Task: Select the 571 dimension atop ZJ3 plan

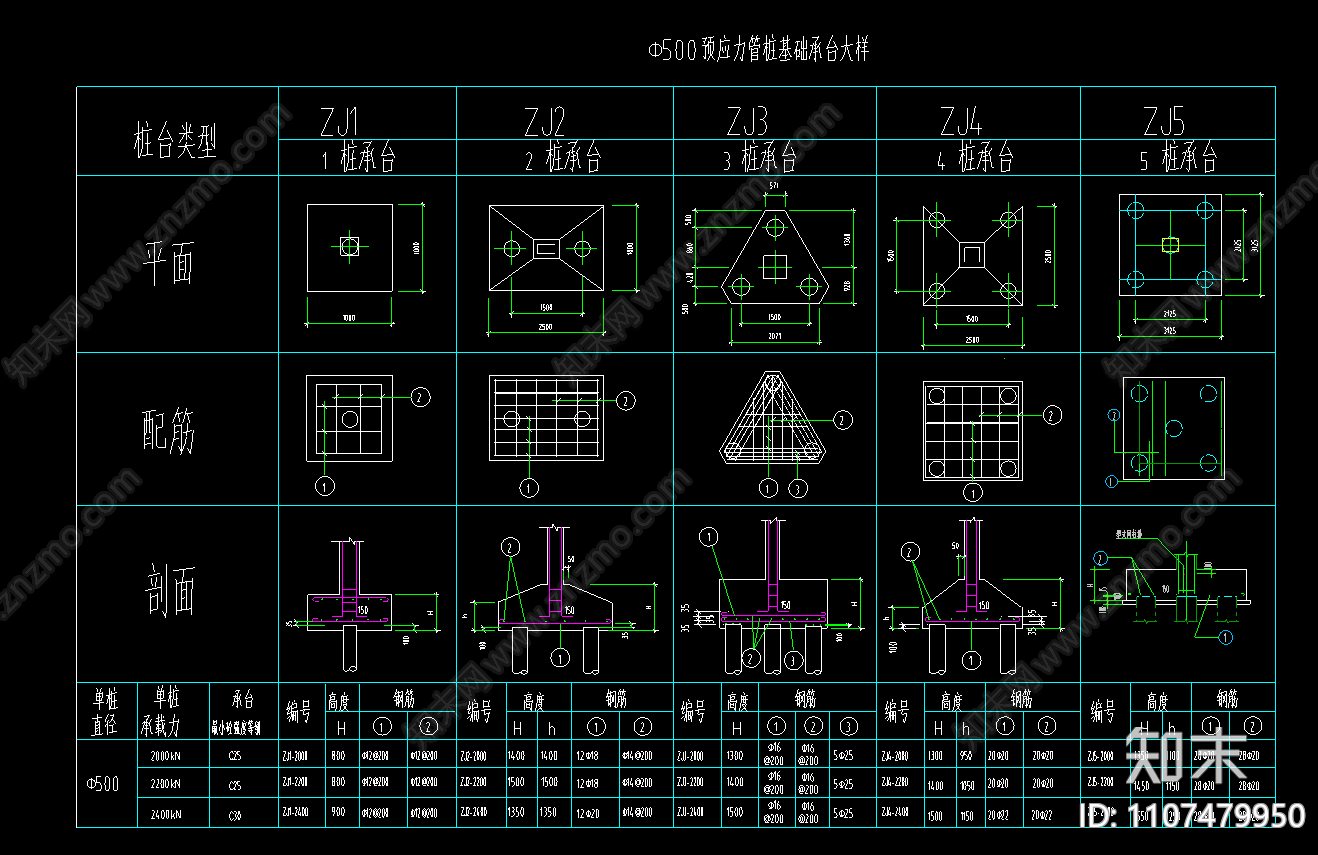Action: pos(773,188)
